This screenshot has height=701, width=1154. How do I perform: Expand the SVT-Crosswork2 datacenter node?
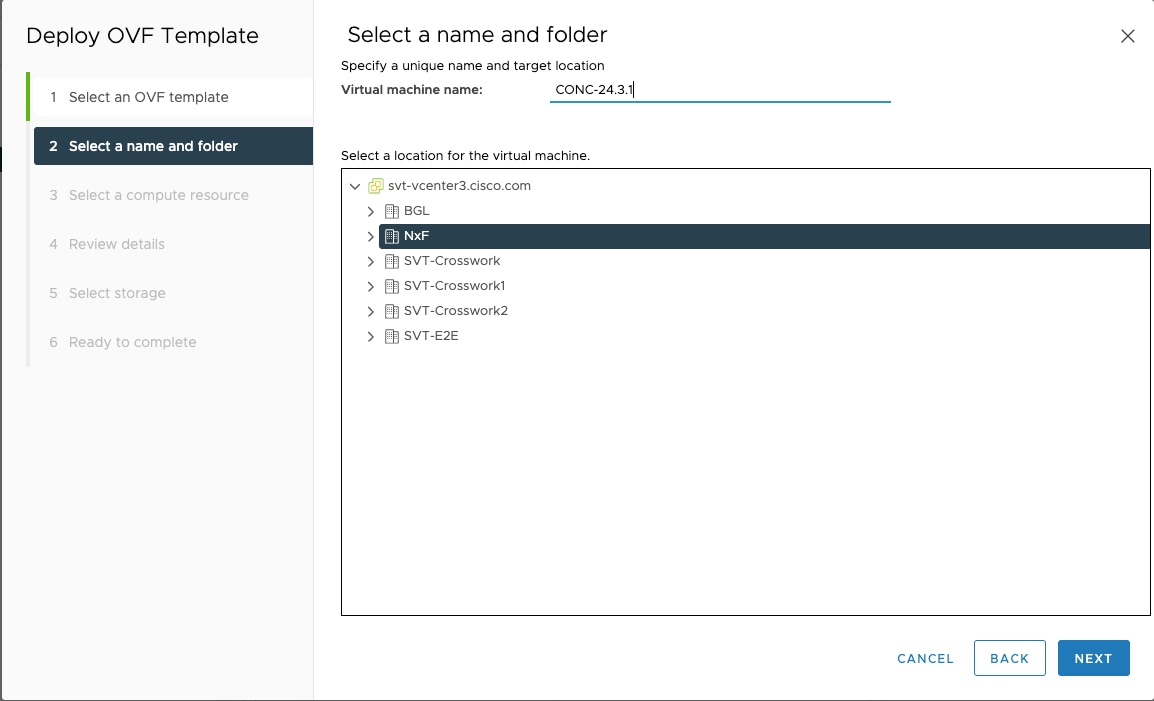click(x=371, y=311)
